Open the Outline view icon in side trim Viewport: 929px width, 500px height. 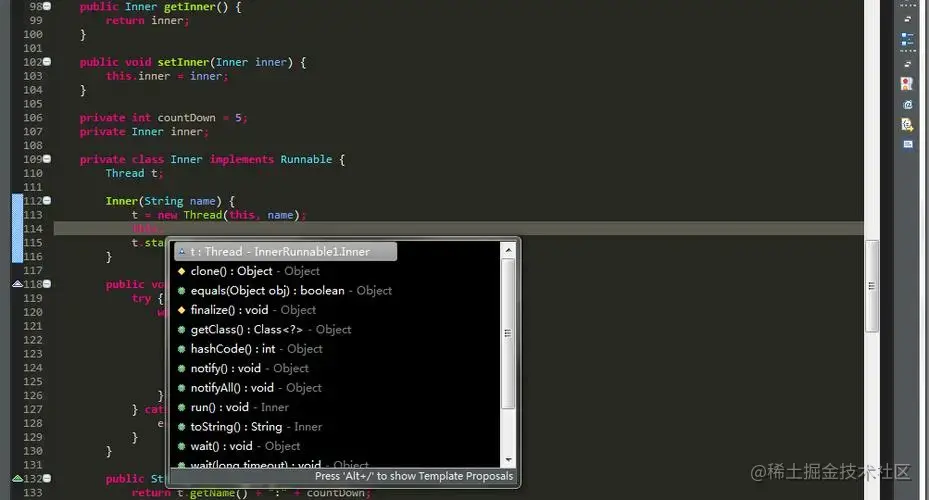click(907, 39)
